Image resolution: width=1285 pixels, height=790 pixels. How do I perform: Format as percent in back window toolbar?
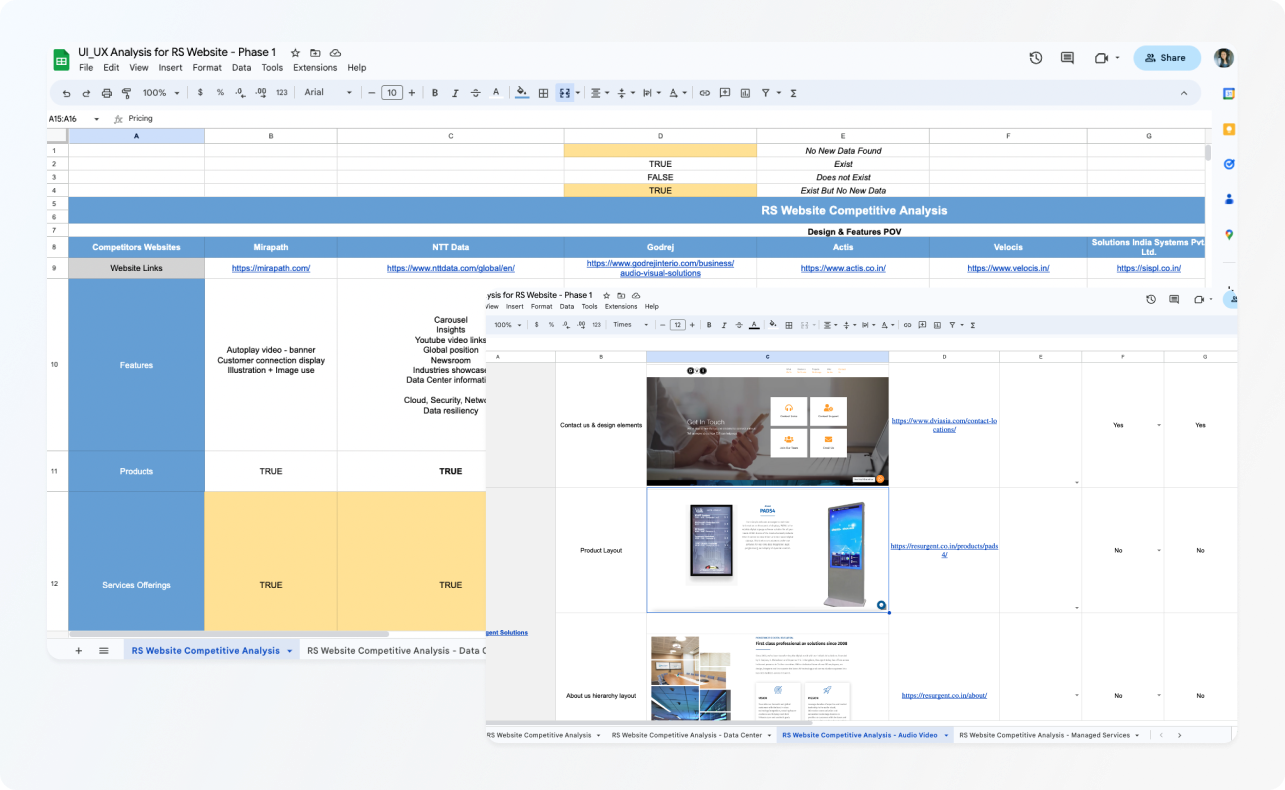tap(220, 93)
